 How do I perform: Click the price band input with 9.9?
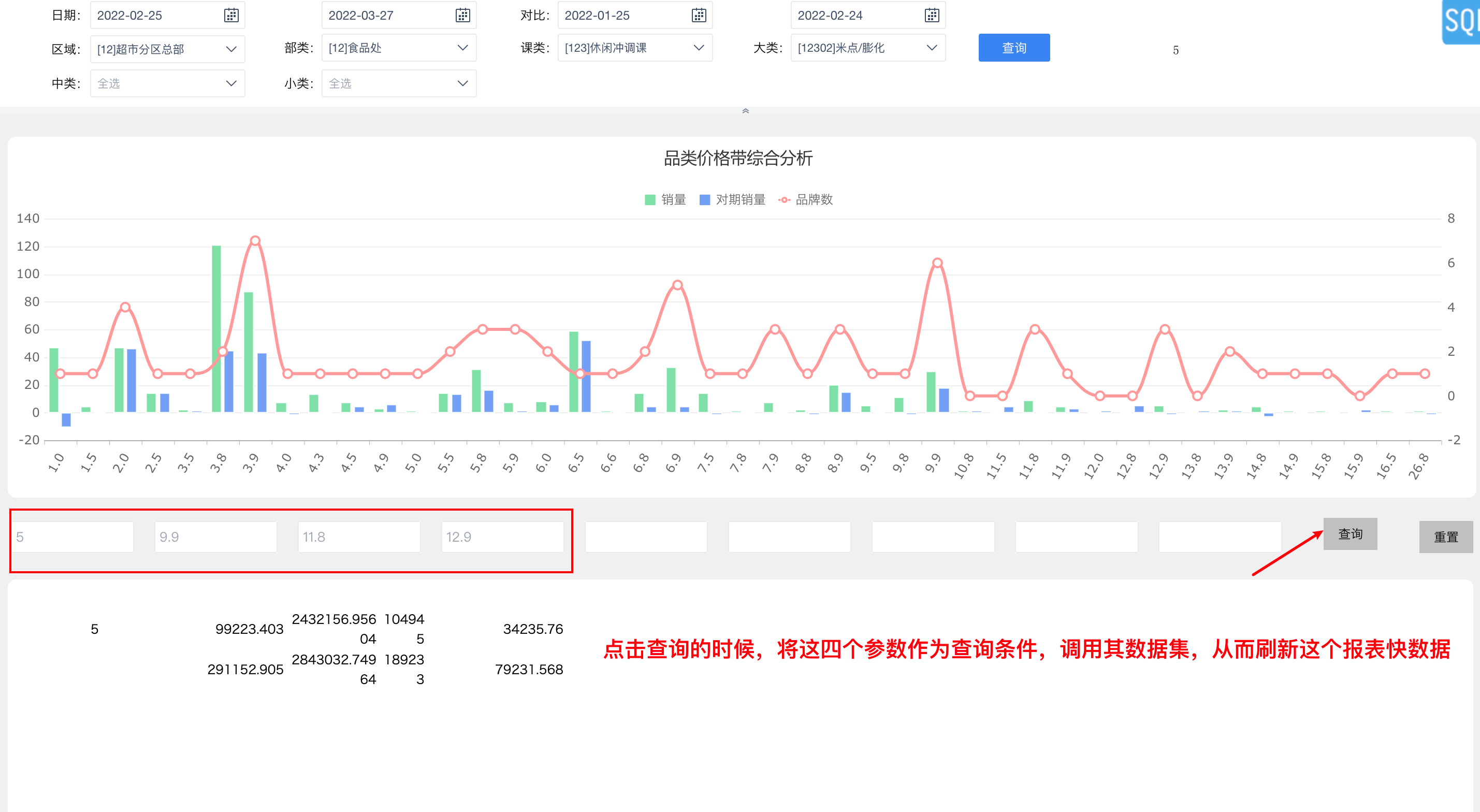coord(216,536)
